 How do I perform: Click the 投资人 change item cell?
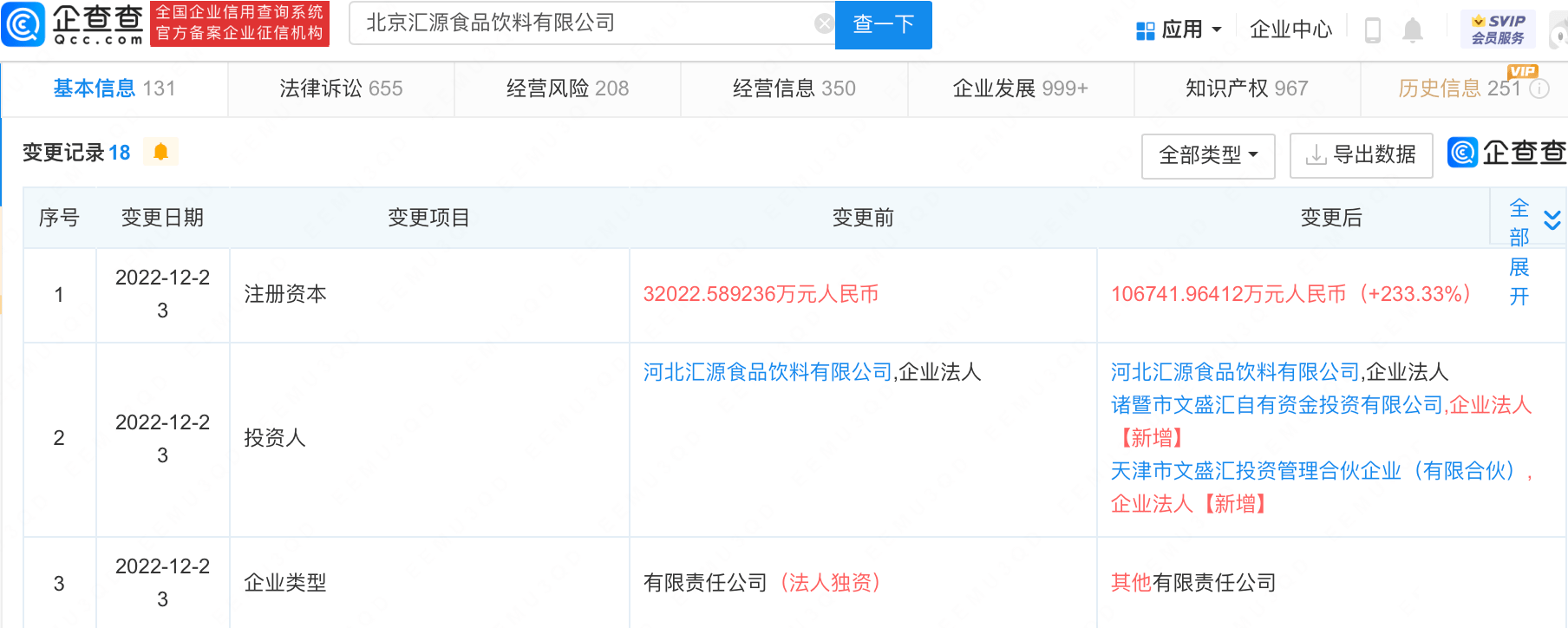[429, 439]
